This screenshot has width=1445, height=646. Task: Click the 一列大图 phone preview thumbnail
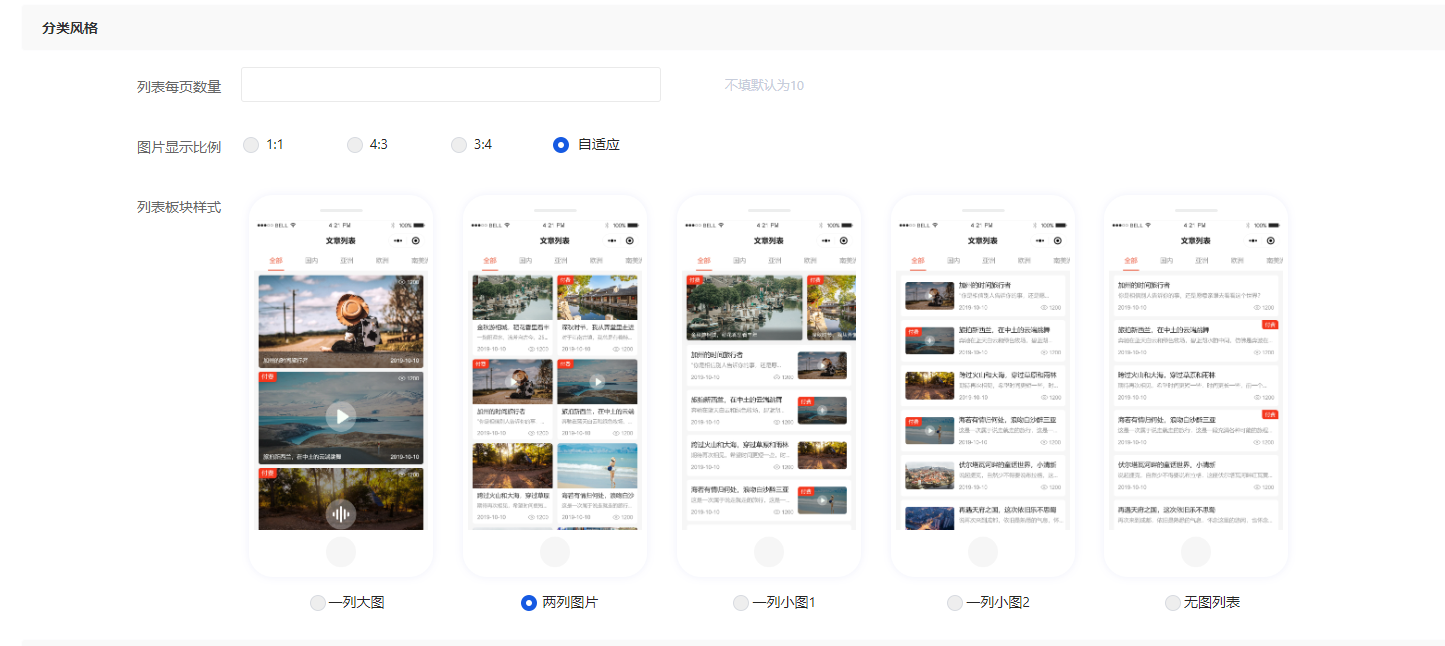click(341, 386)
